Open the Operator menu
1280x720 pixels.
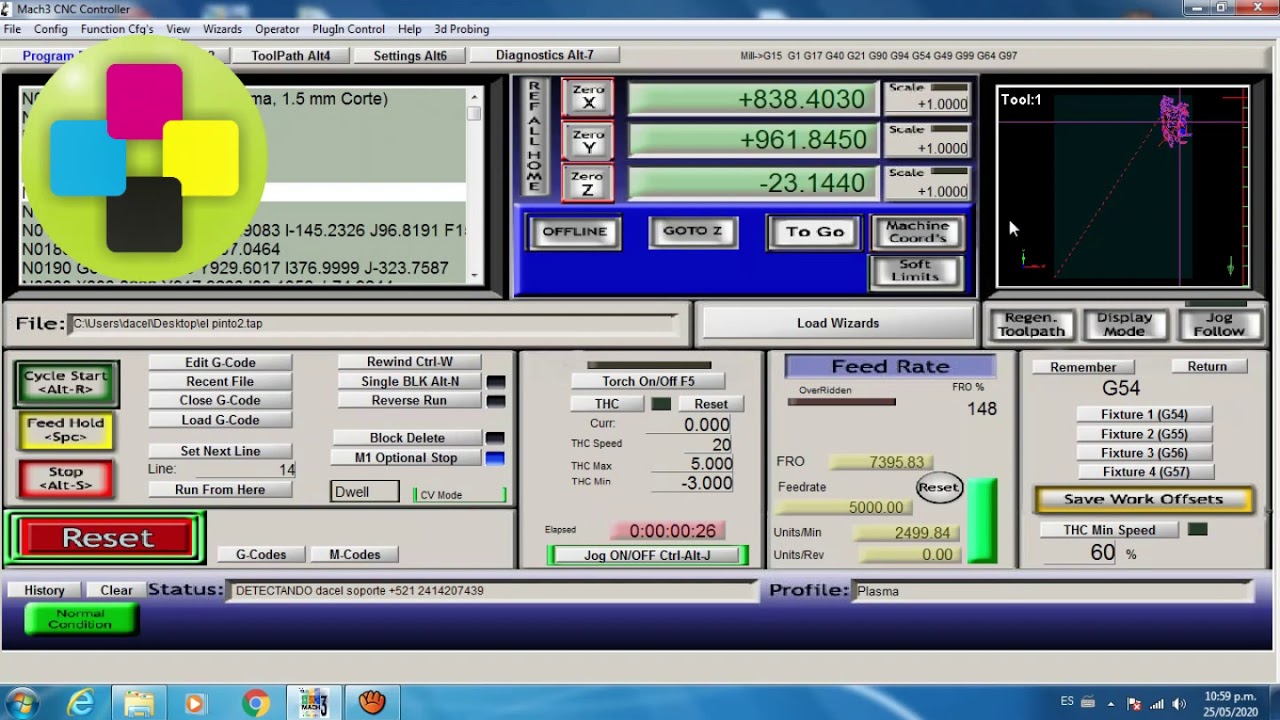pos(277,29)
